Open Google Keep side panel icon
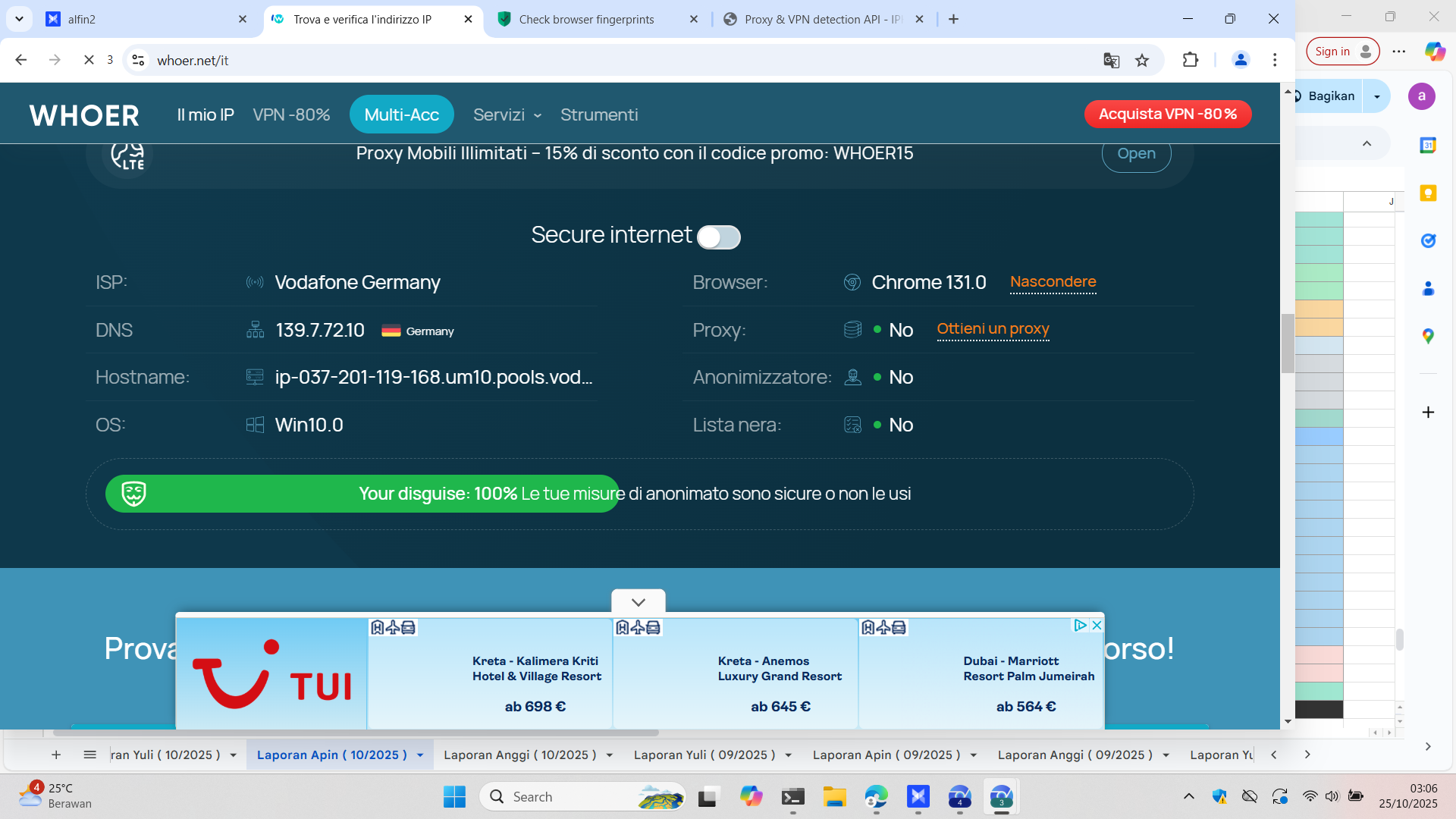The image size is (1456, 819). point(1428,193)
